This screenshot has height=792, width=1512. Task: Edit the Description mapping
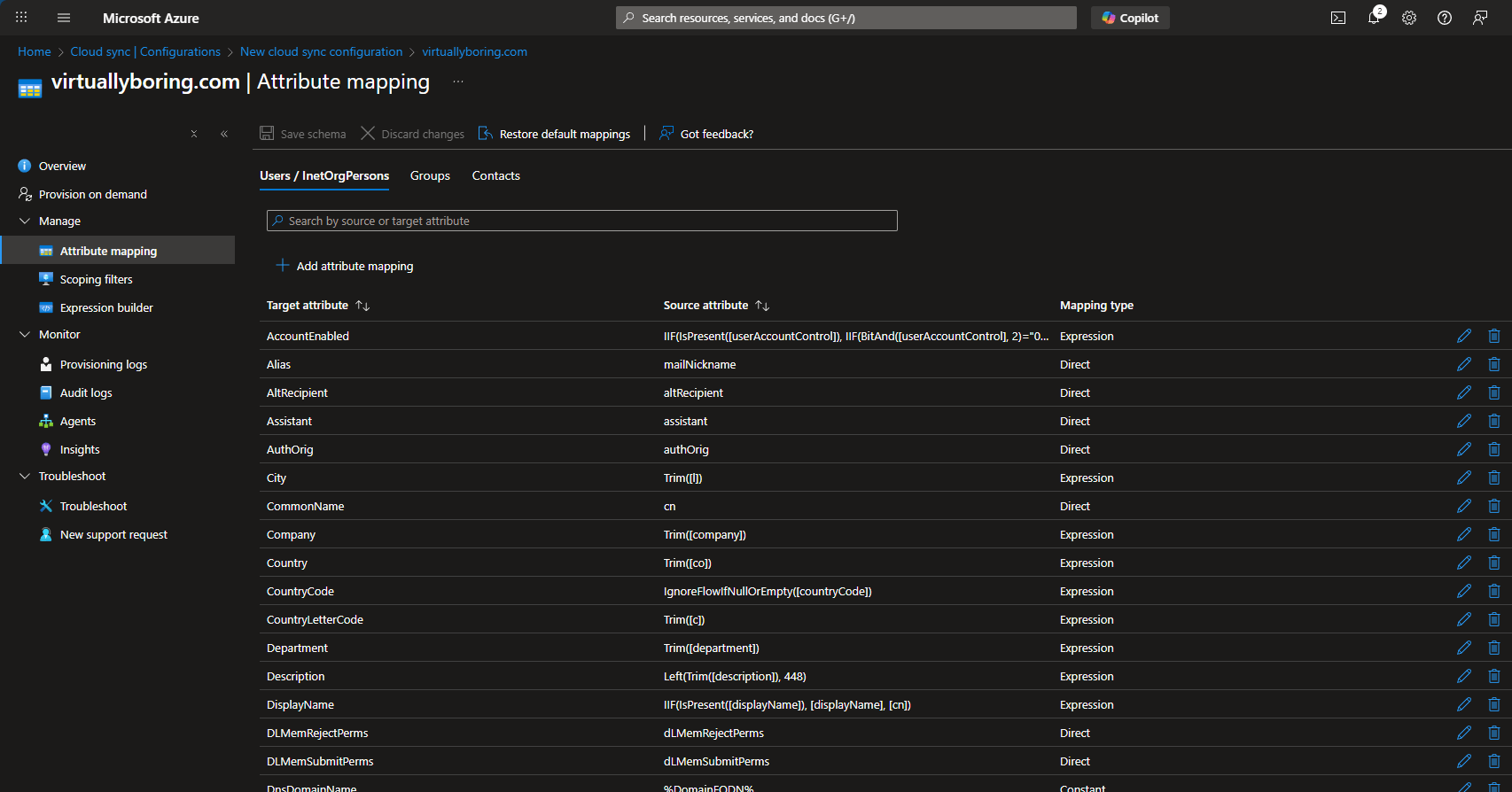[x=1464, y=676]
